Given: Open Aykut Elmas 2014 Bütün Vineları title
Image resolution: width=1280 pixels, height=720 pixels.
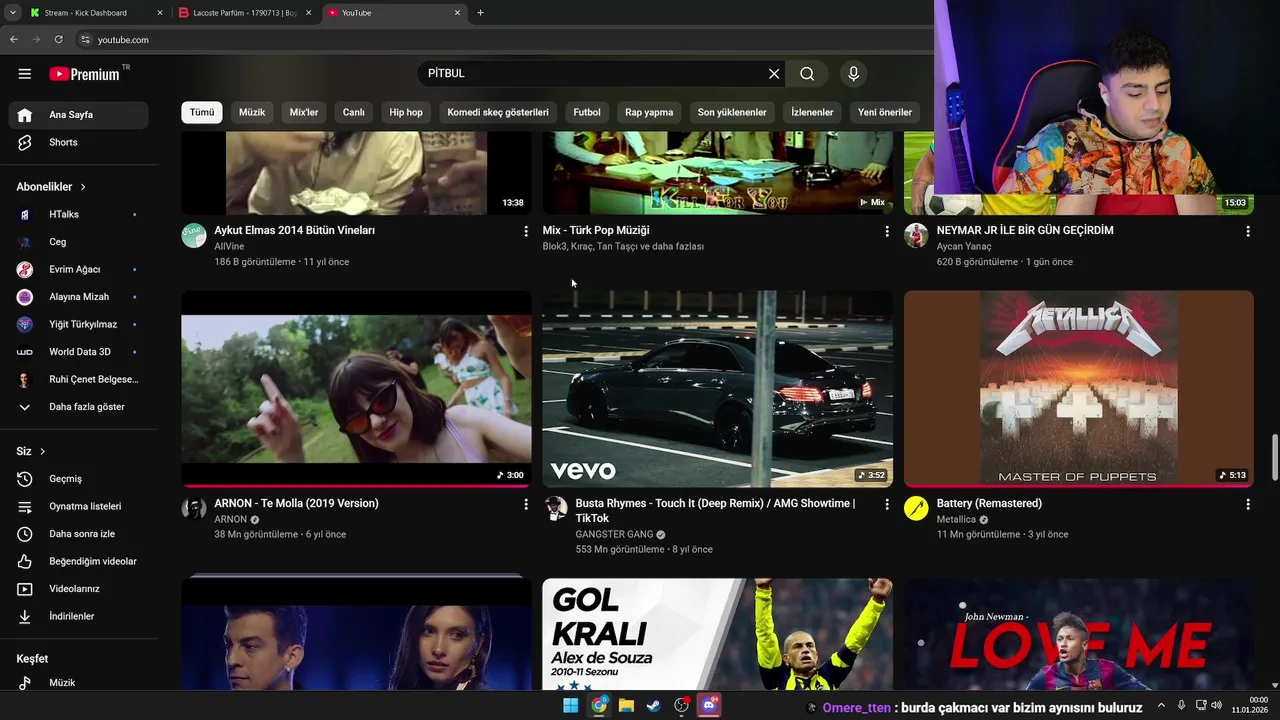Looking at the screenshot, I should pyautogui.click(x=295, y=230).
